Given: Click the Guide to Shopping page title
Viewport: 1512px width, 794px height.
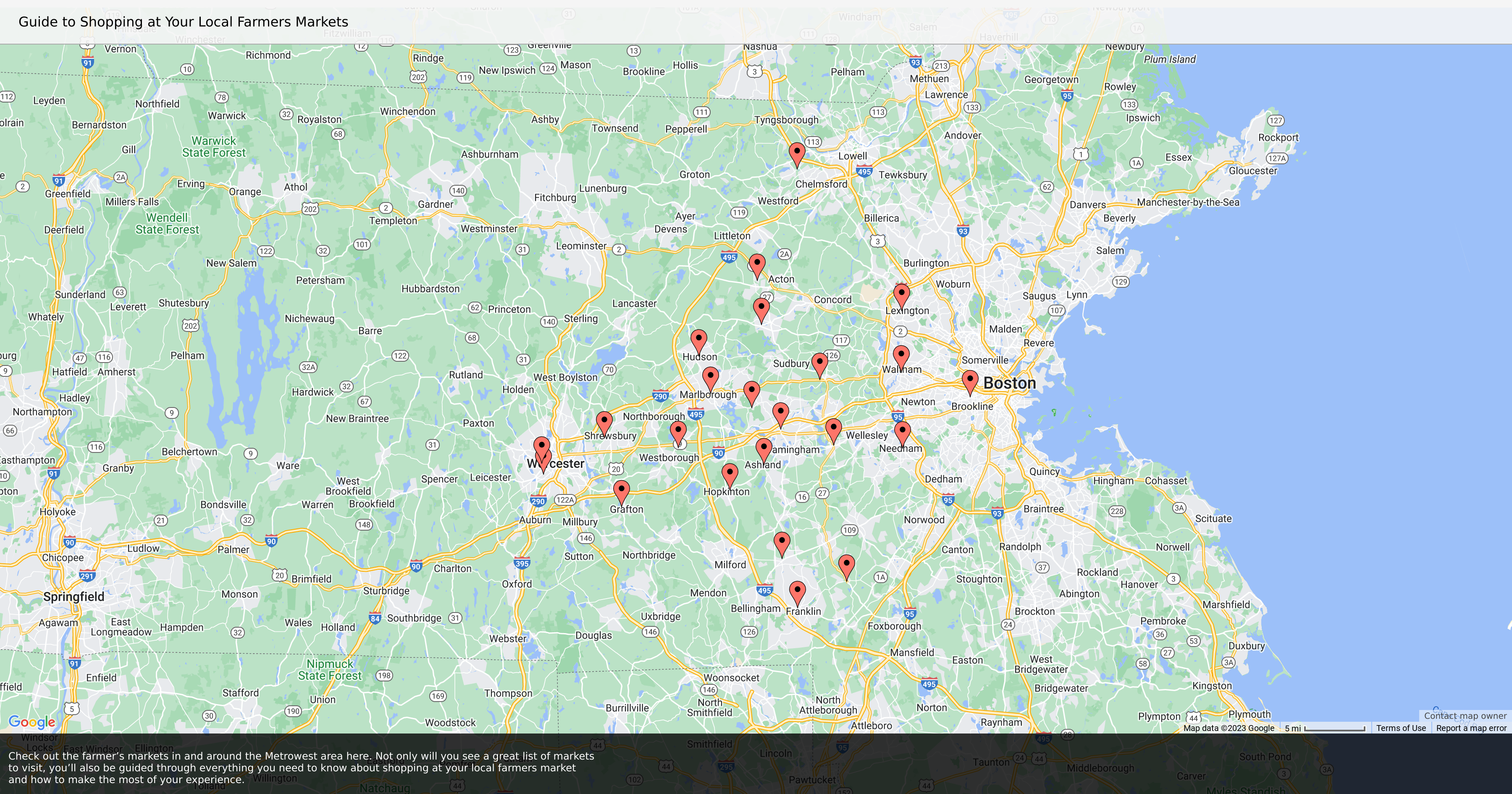Looking at the screenshot, I should tap(183, 22).
